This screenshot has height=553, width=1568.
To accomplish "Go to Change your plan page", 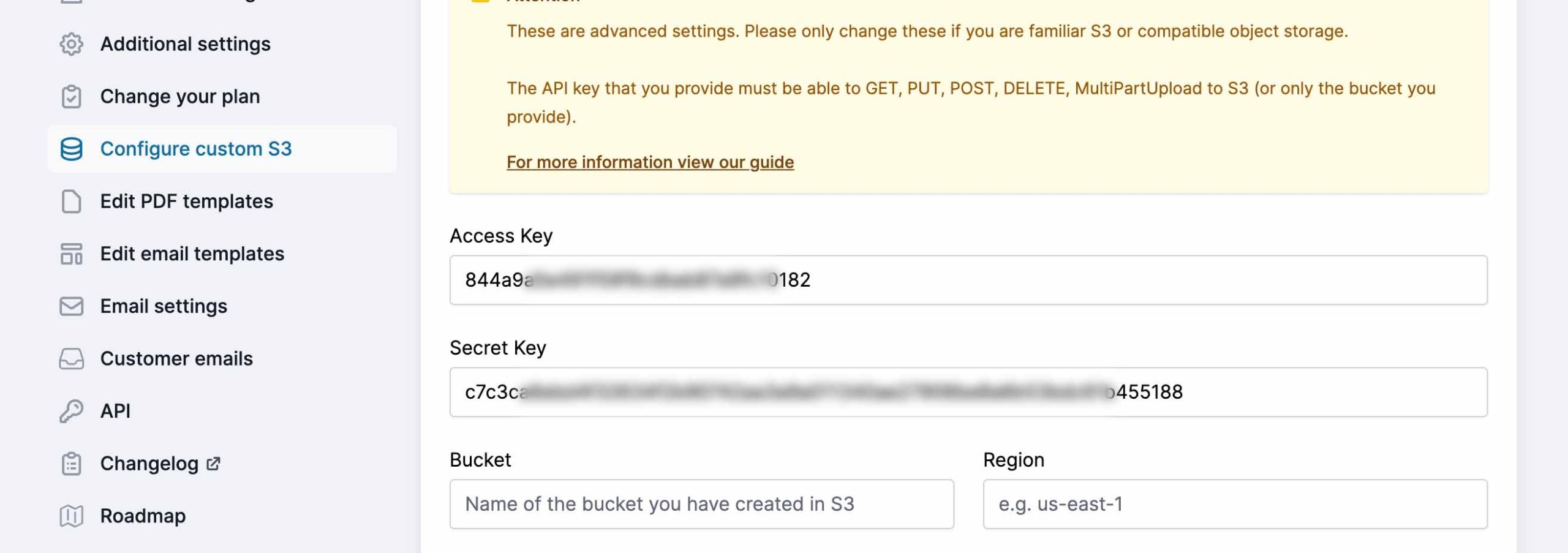I will coord(180,97).
